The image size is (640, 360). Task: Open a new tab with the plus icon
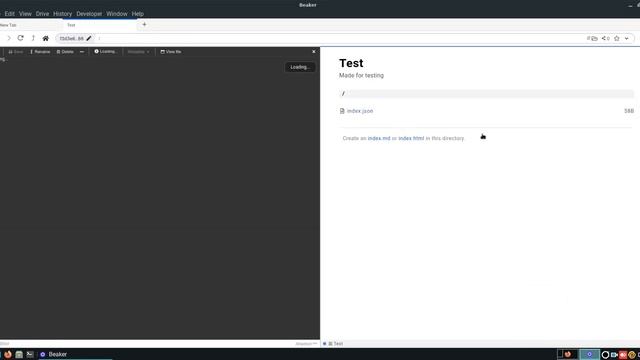coord(144,24)
